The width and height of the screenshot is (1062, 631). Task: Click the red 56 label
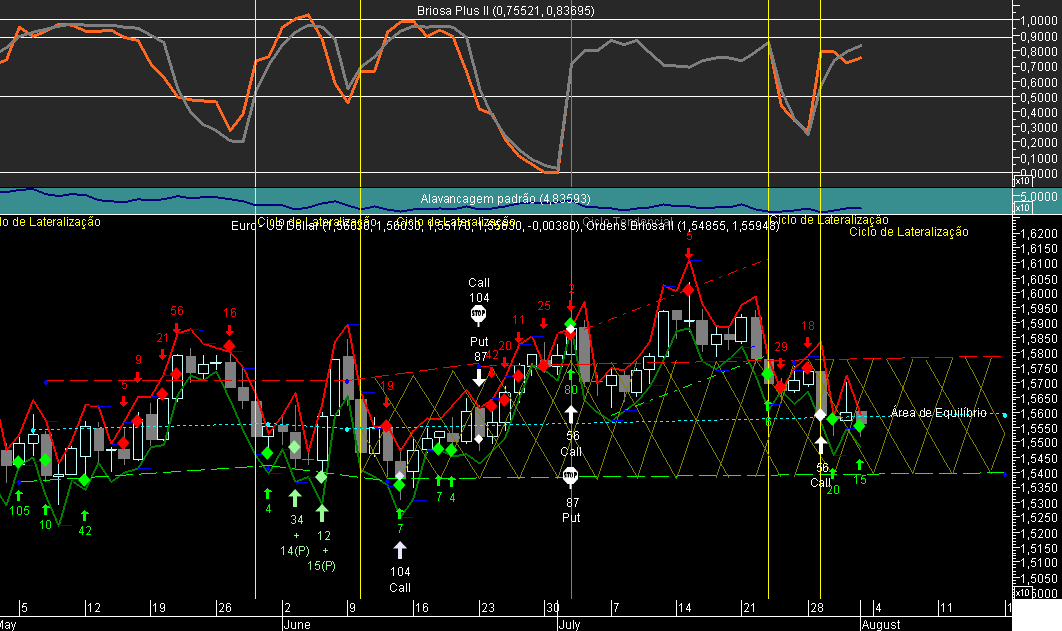177,311
